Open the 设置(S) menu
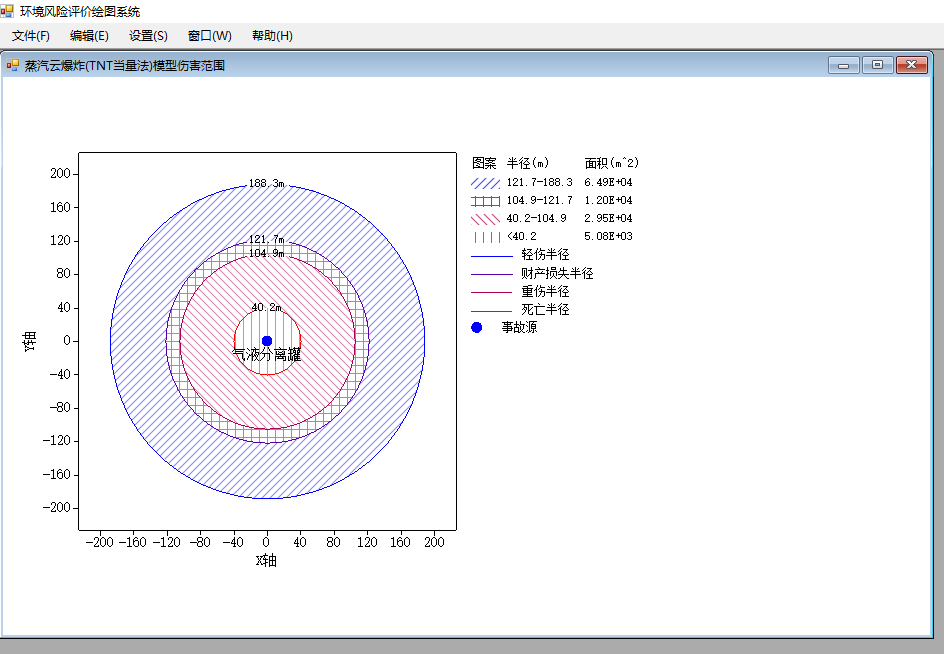 (148, 36)
